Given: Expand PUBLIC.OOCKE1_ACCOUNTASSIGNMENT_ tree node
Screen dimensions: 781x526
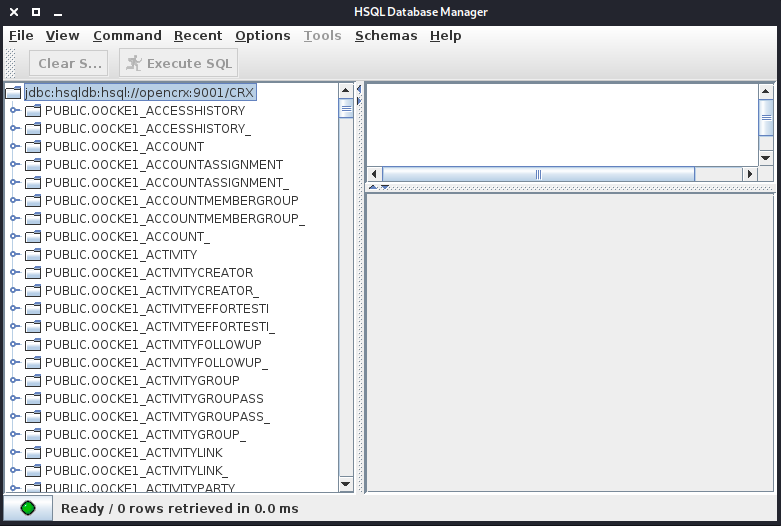Looking at the screenshot, I should 15,182.
